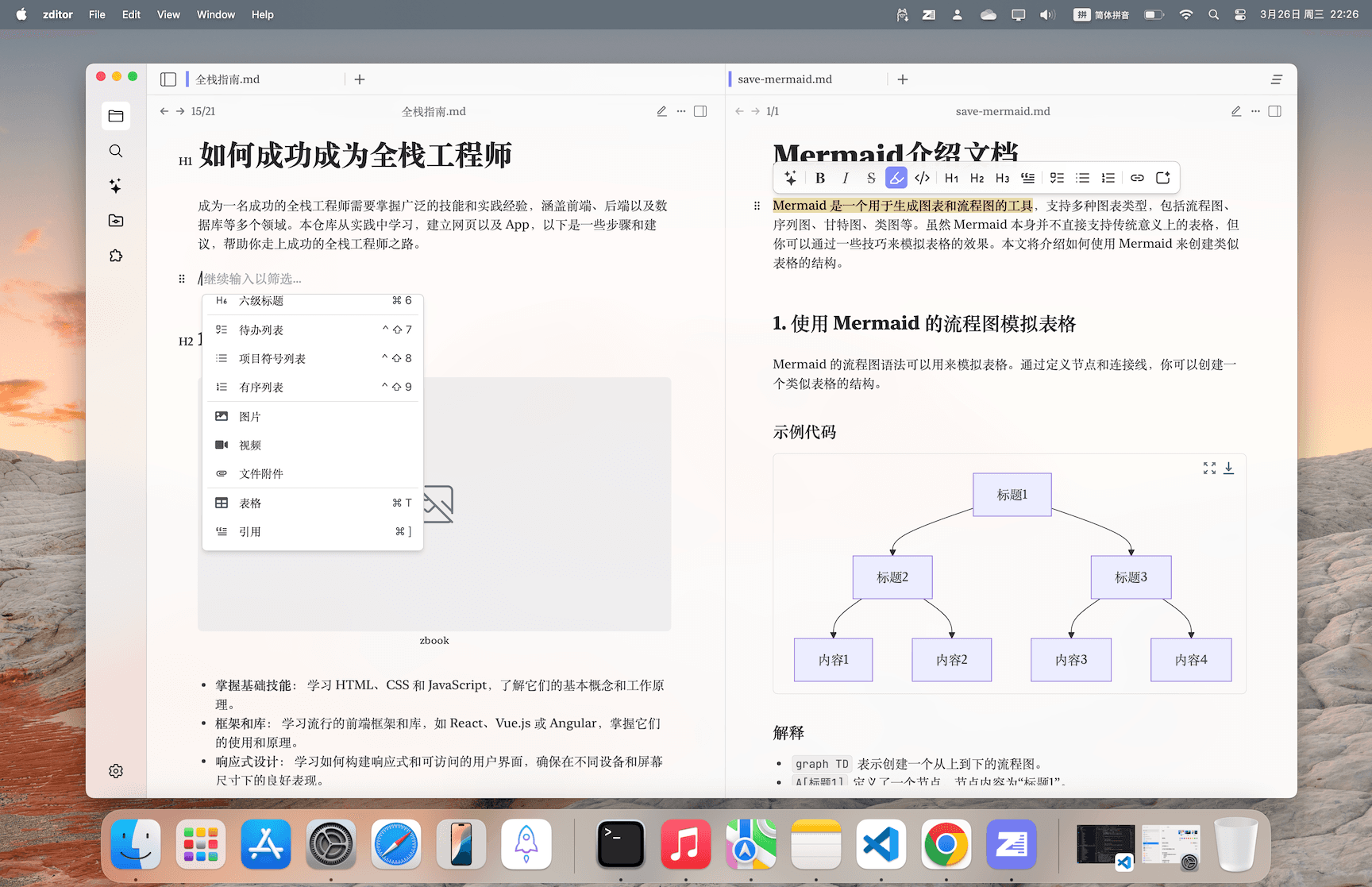Apply strikethrough formatting
This screenshot has width=1372, height=887.
click(871, 178)
